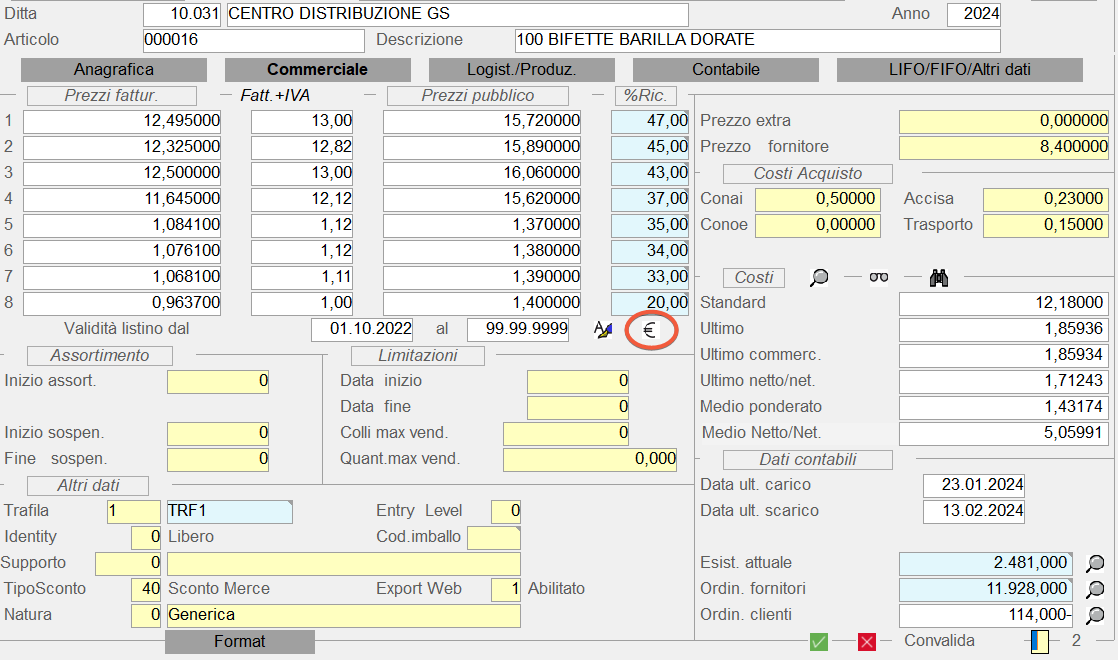
Task: Cancel with the red X icon
Action: tap(867, 642)
